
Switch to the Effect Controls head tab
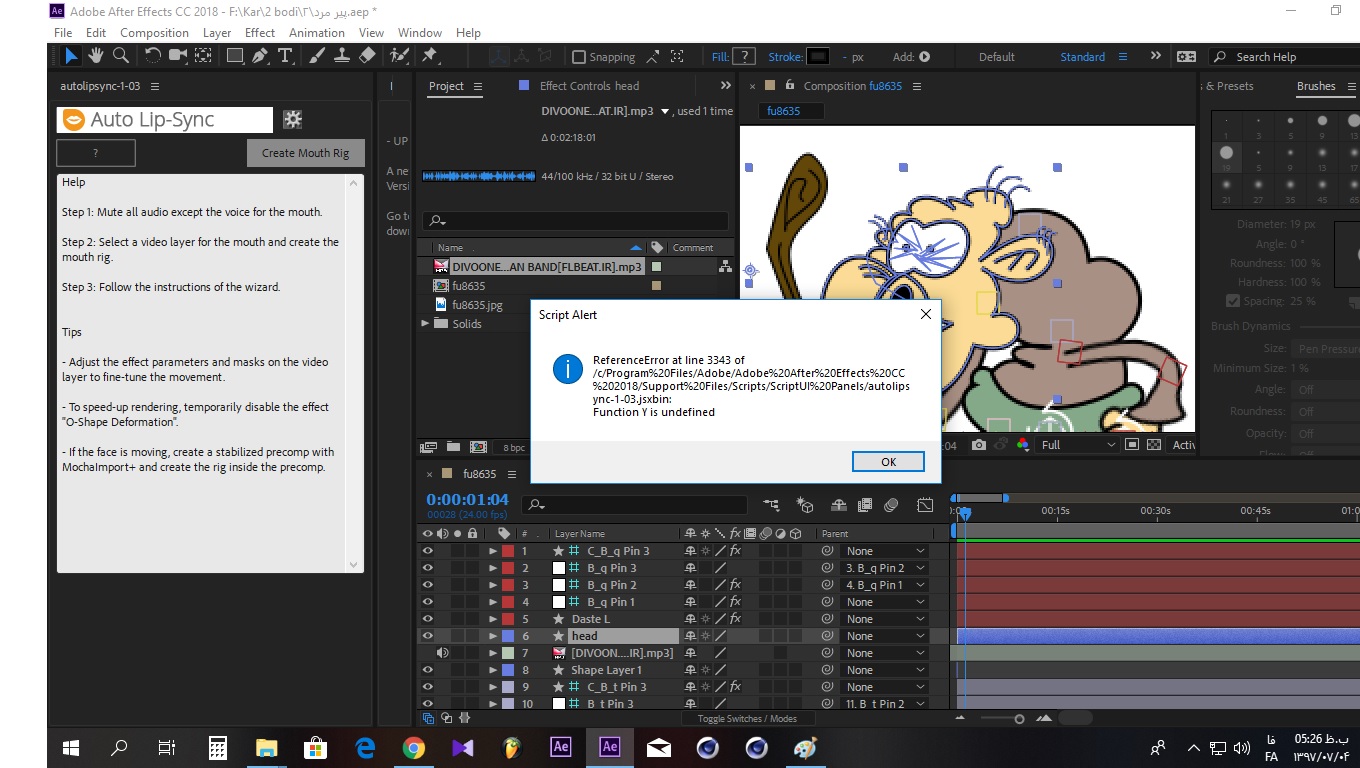pyautogui.click(x=589, y=86)
